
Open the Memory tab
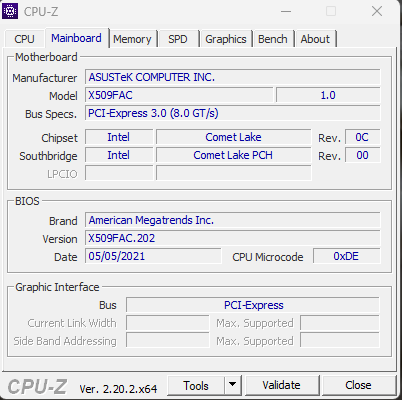(x=132, y=39)
